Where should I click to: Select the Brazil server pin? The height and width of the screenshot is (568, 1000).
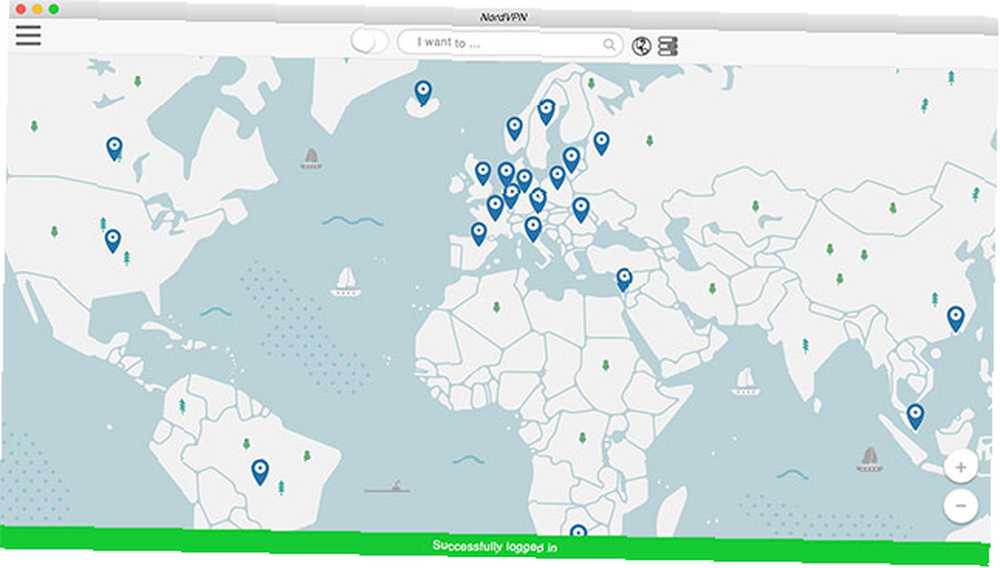(260, 472)
